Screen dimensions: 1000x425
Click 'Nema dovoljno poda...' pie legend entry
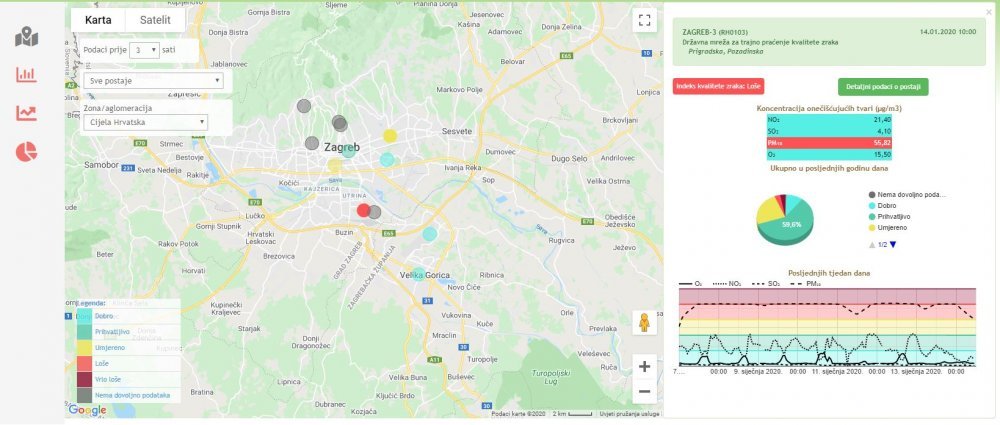pyautogui.click(x=908, y=195)
